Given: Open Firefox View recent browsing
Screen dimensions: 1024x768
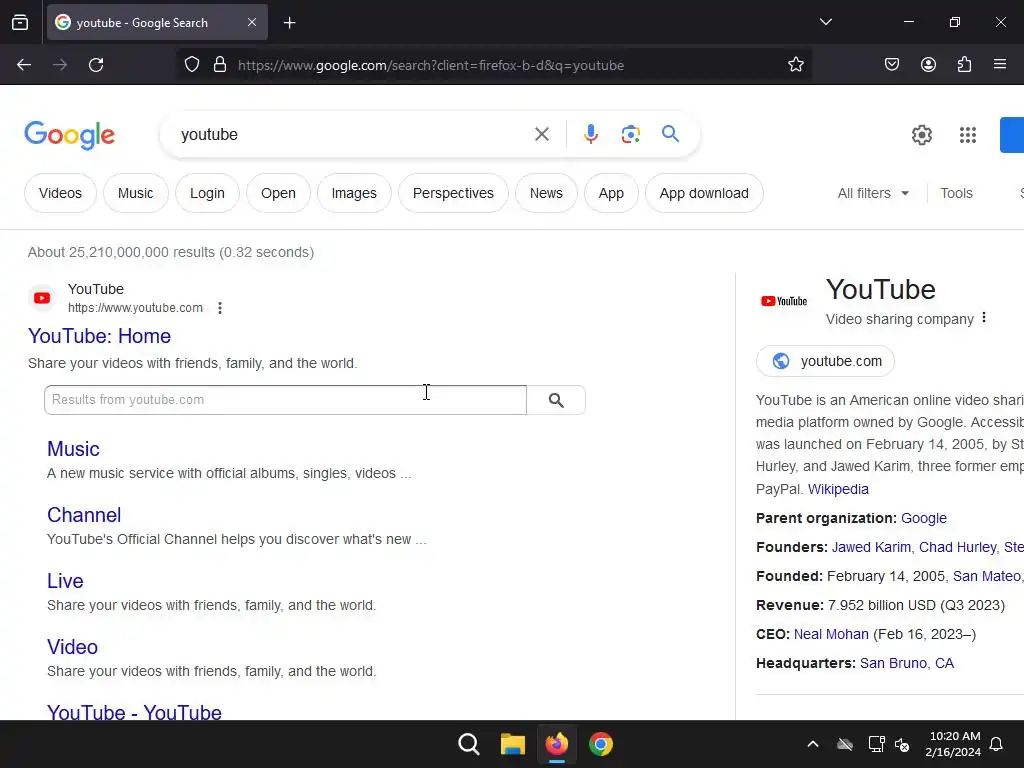Looking at the screenshot, I should [20, 22].
